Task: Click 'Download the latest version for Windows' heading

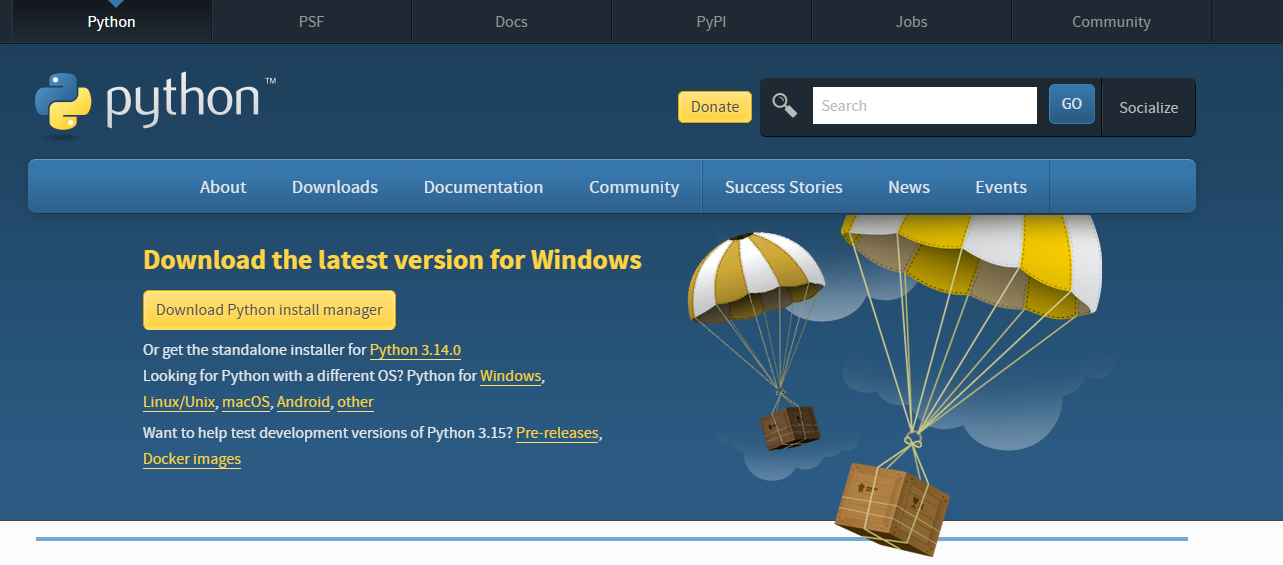Action: pyautogui.click(x=392, y=260)
